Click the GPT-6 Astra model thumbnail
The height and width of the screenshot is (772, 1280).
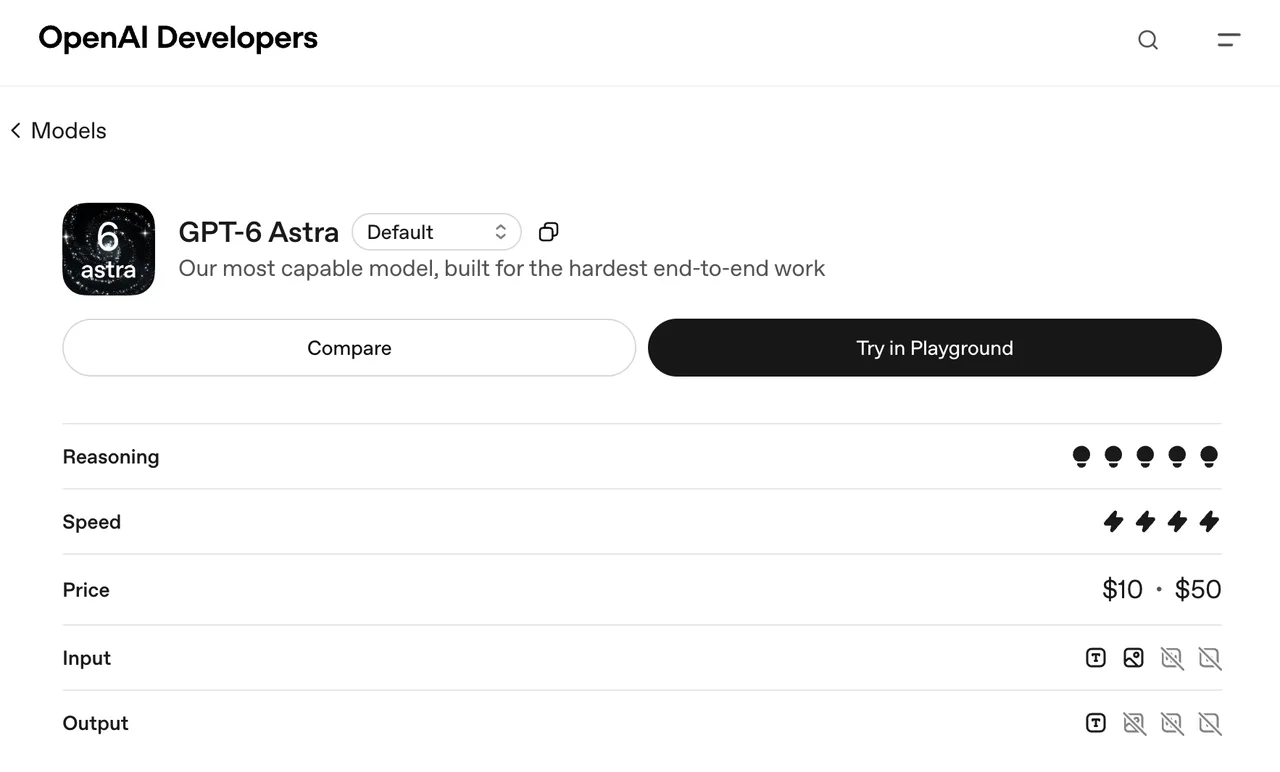(108, 249)
